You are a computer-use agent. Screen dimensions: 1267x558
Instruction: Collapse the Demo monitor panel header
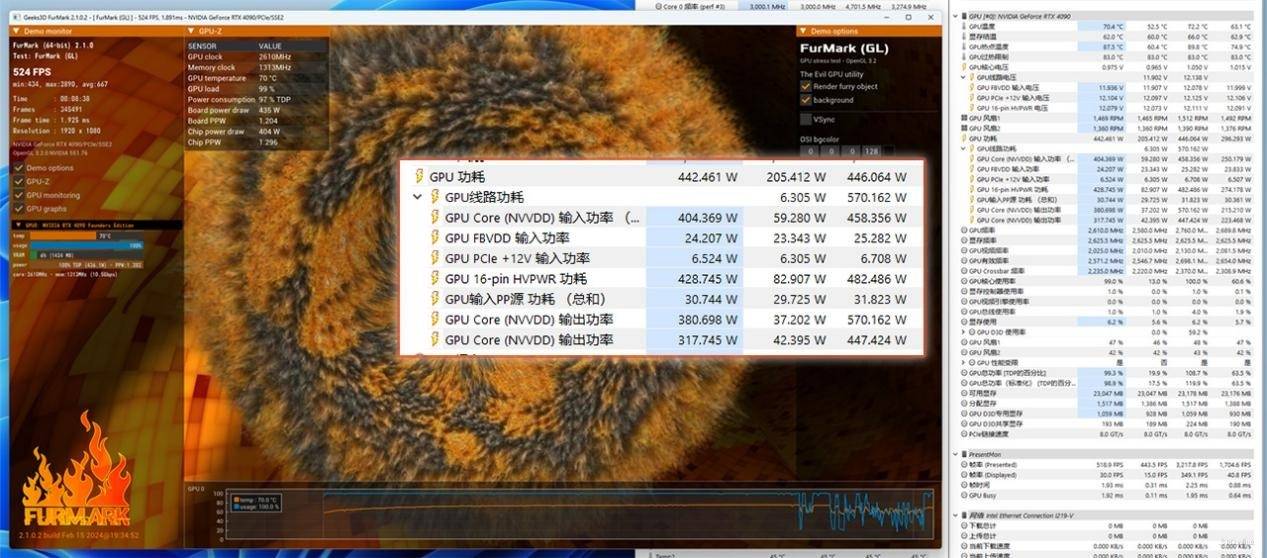(x=18, y=31)
